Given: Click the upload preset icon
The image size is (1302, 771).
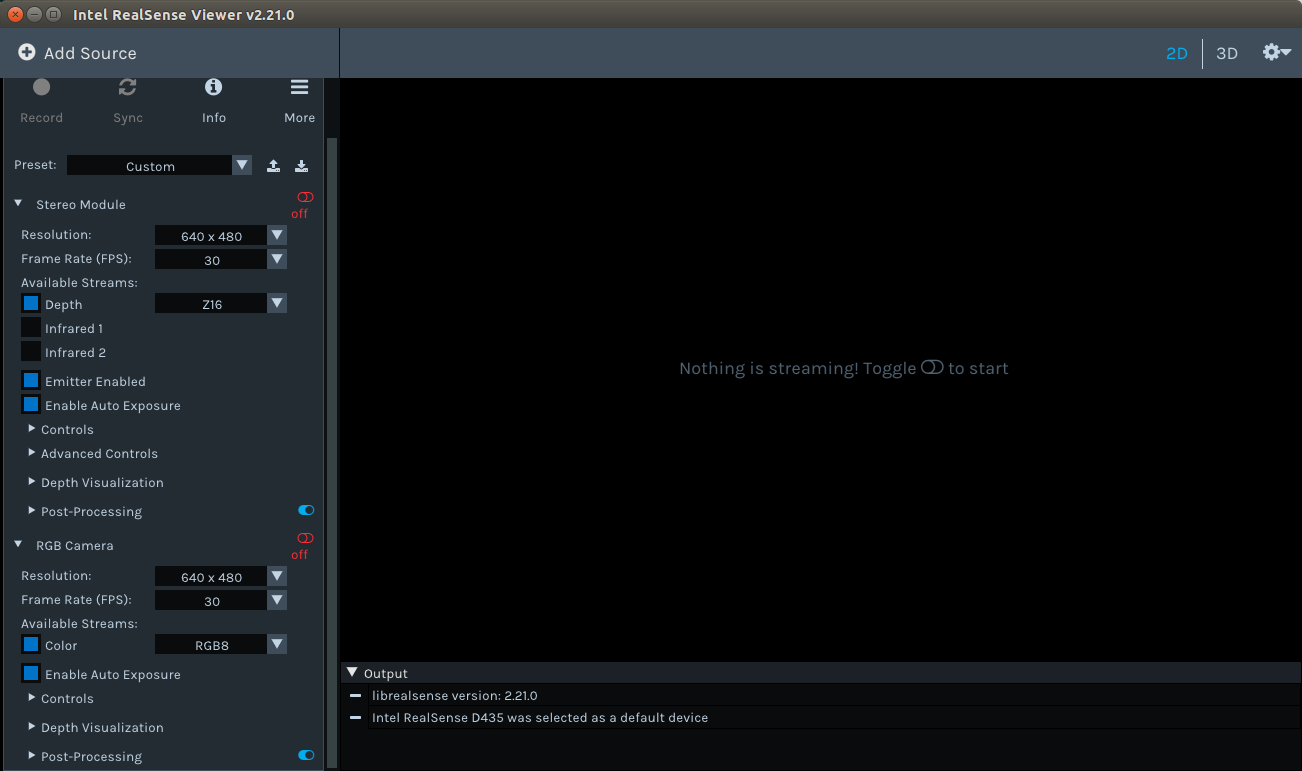Looking at the screenshot, I should pos(273,166).
